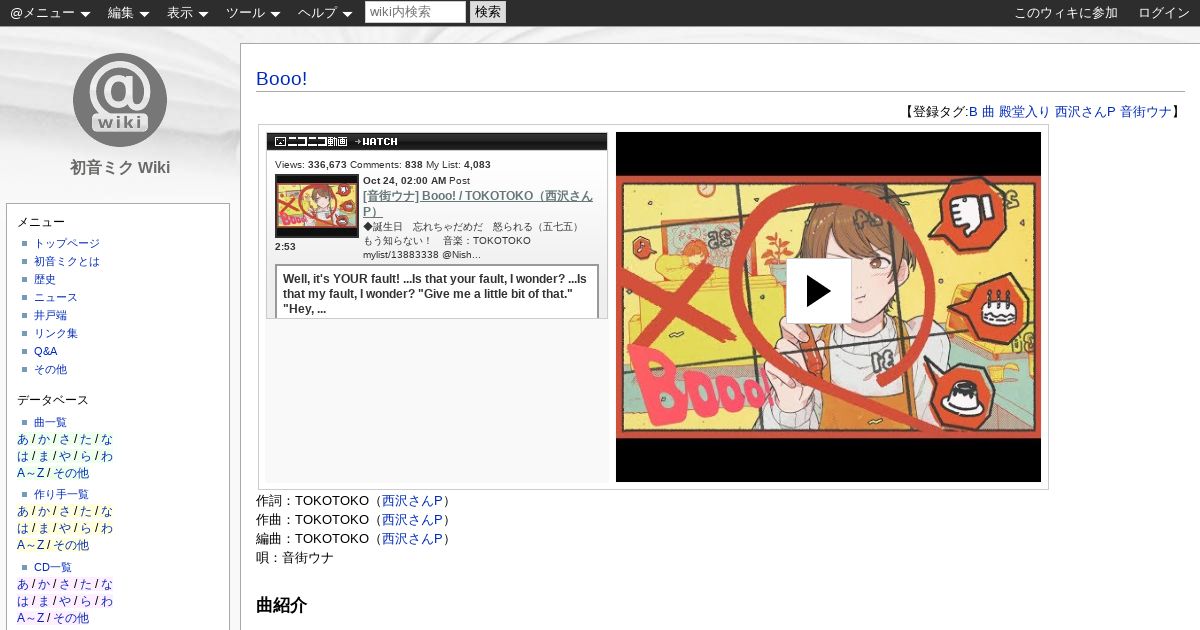Click ま in the 作り手一覧 index
The width and height of the screenshot is (1200, 630).
click(44, 528)
